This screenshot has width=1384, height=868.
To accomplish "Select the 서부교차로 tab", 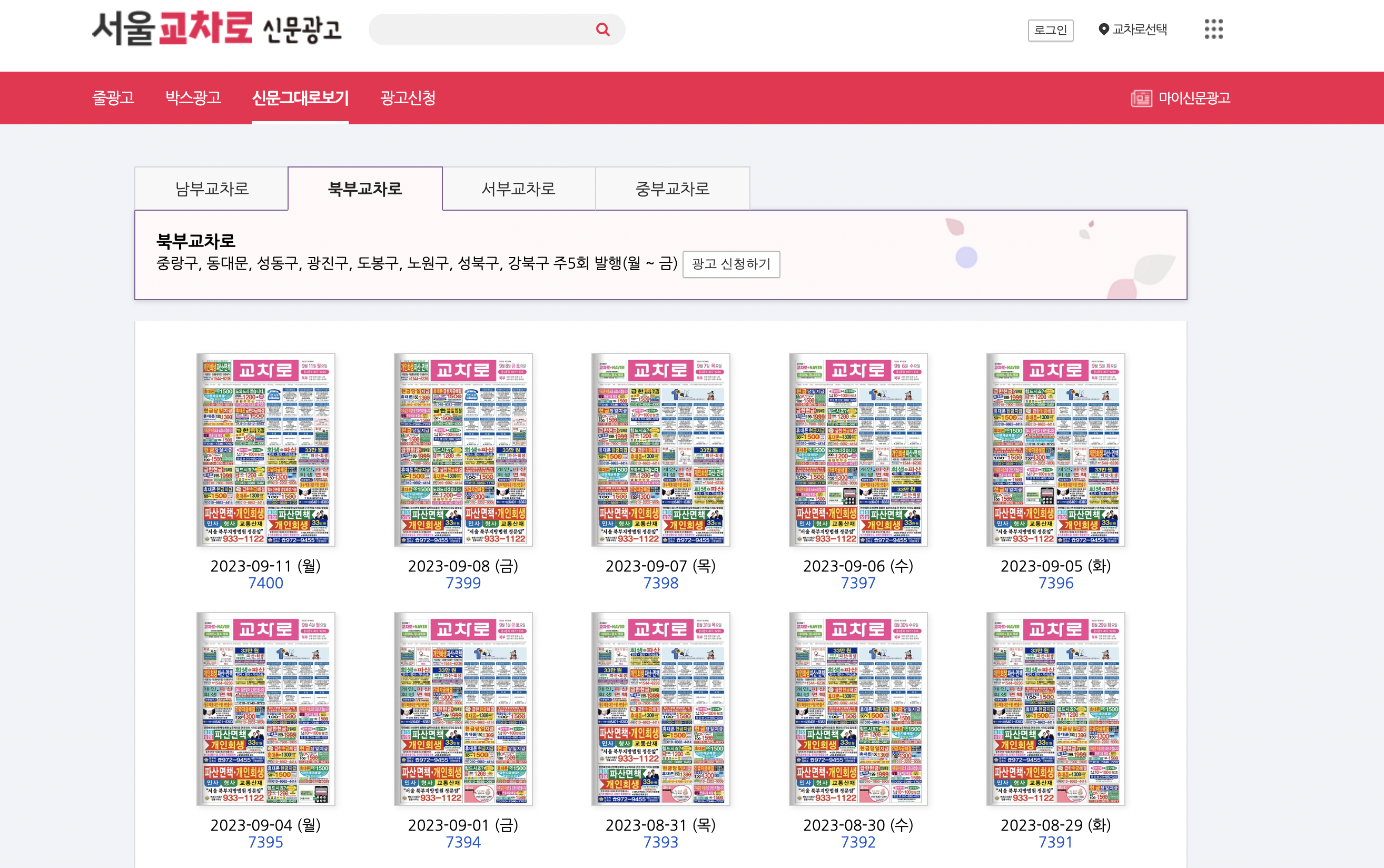I will pyautogui.click(x=518, y=189).
